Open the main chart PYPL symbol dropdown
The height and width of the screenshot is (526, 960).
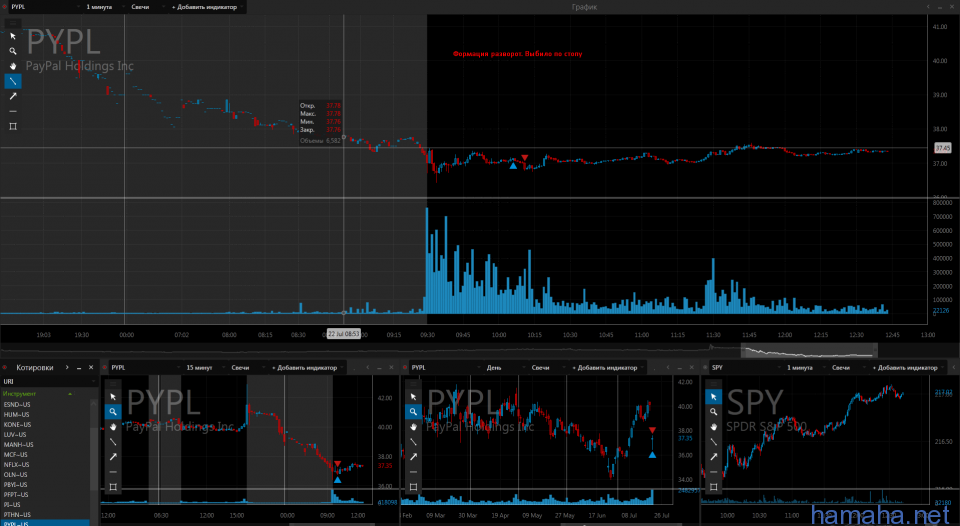44,7
